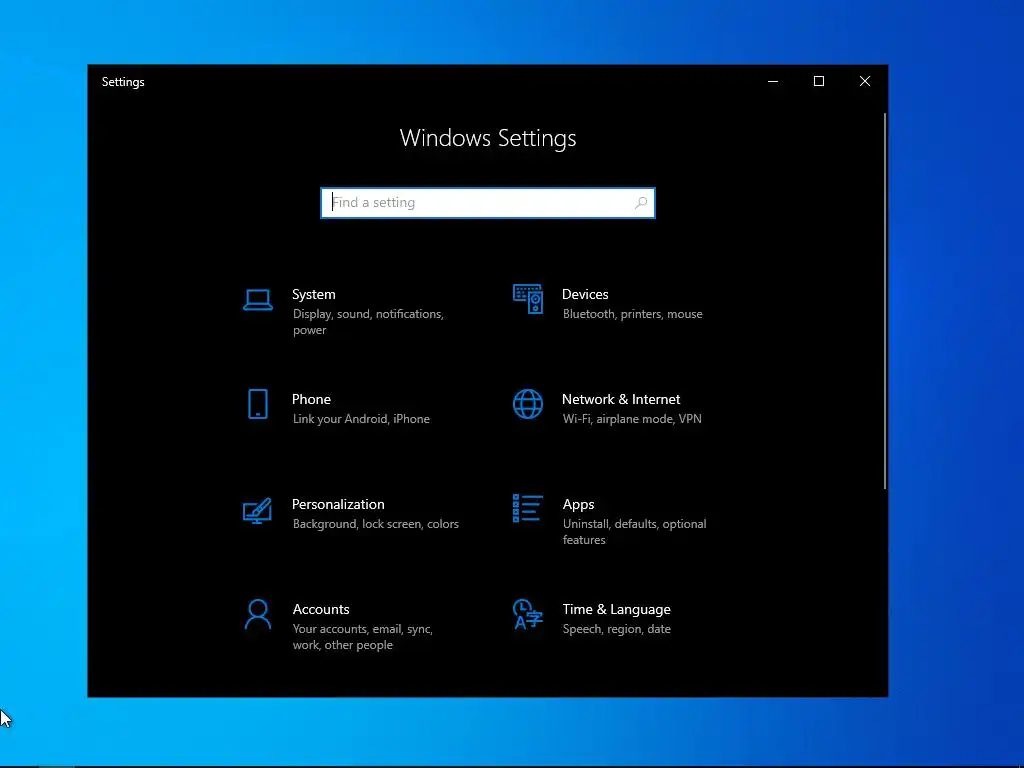Open the Personalization paintbrush icon
1024x768 pixels.
pos(257,511)
